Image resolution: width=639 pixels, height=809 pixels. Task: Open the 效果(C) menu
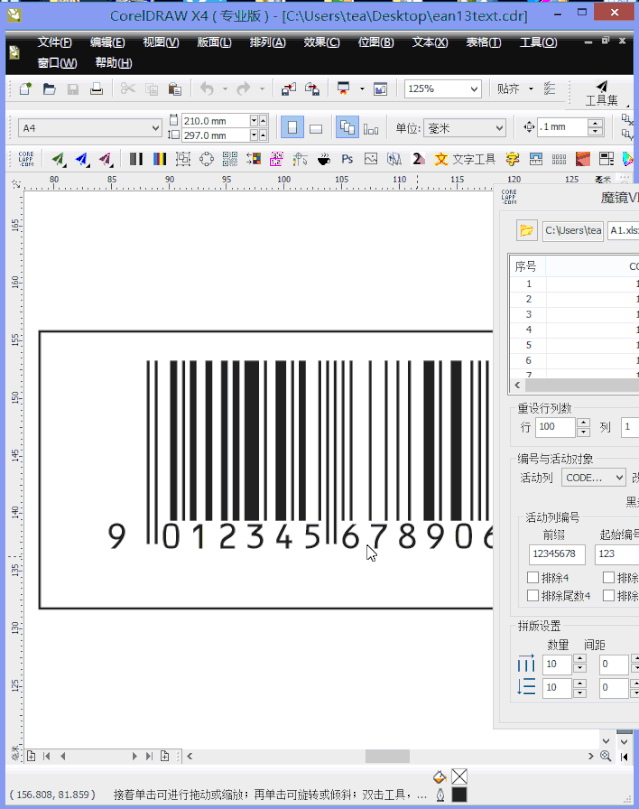[321, 42]
